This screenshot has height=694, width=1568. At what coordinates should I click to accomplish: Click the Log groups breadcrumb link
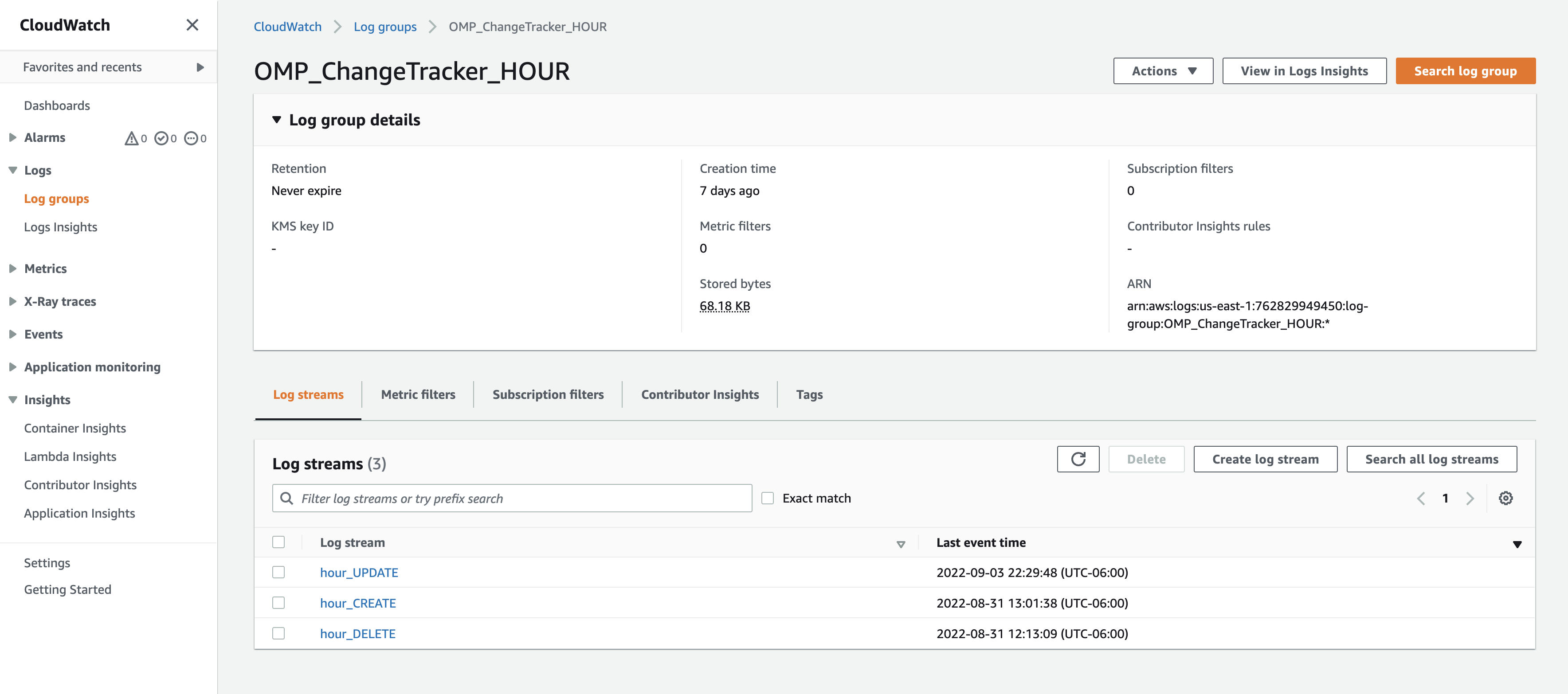(385, 26)
